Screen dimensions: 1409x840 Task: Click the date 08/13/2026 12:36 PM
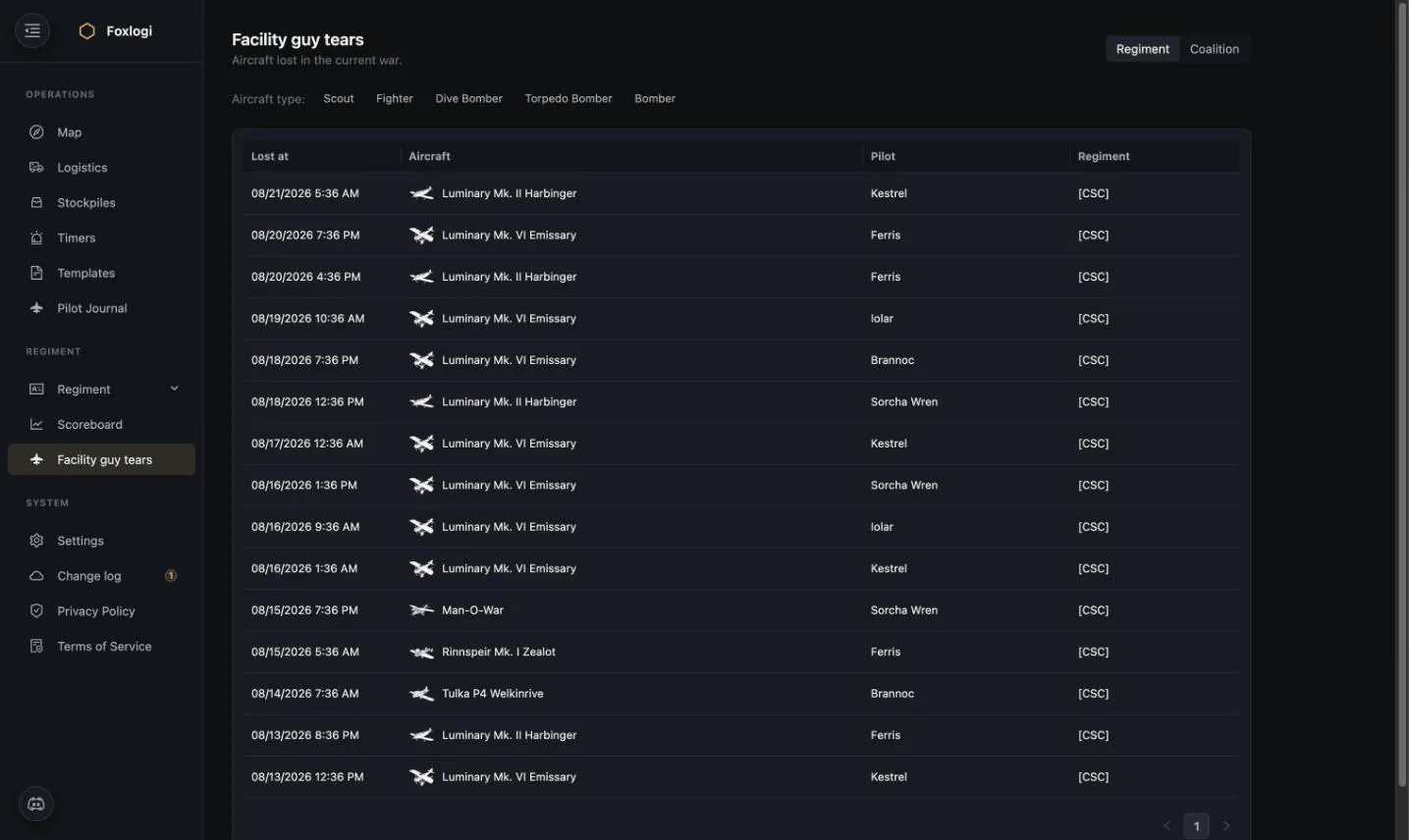pos(307,777)
